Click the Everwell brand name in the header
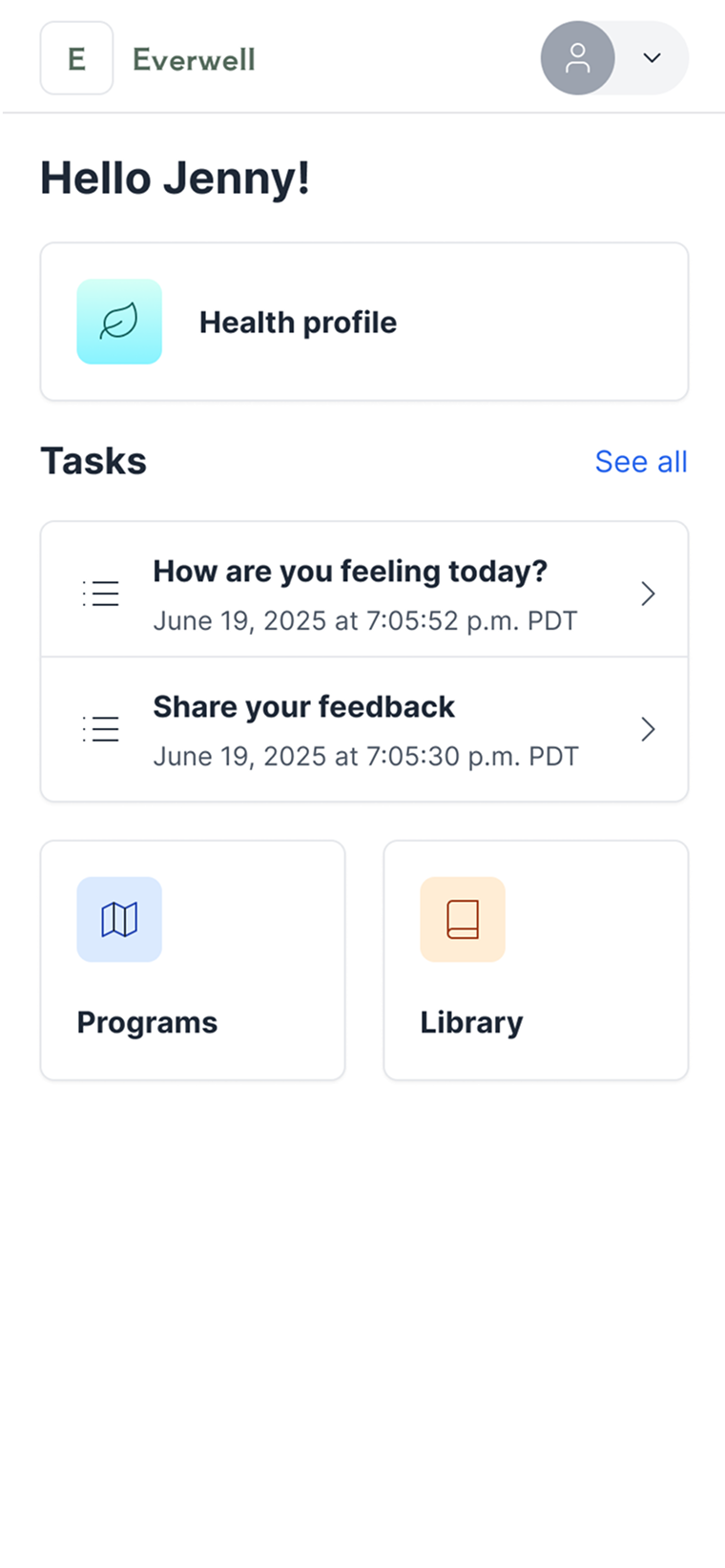This screenshot has width=725, height=1568. 194,58
